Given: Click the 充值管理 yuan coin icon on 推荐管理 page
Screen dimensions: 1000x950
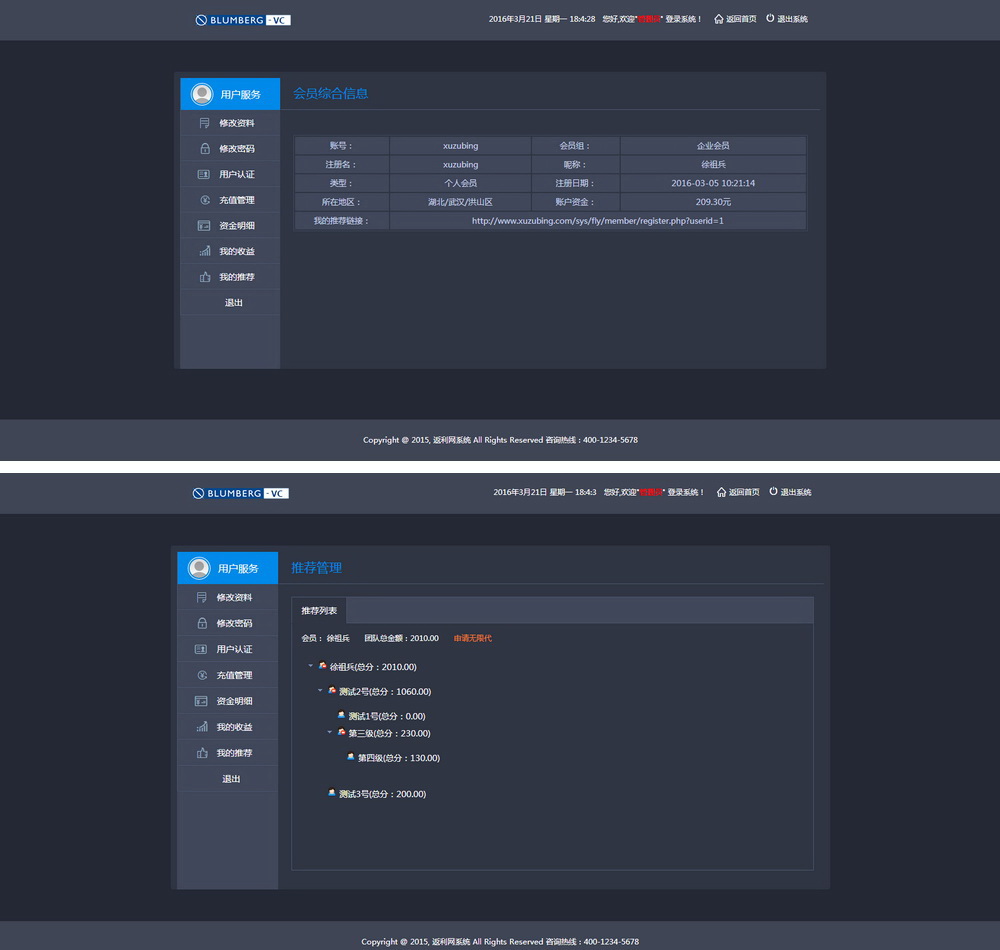Looking at the screenshot, I should tap(201, 675).
